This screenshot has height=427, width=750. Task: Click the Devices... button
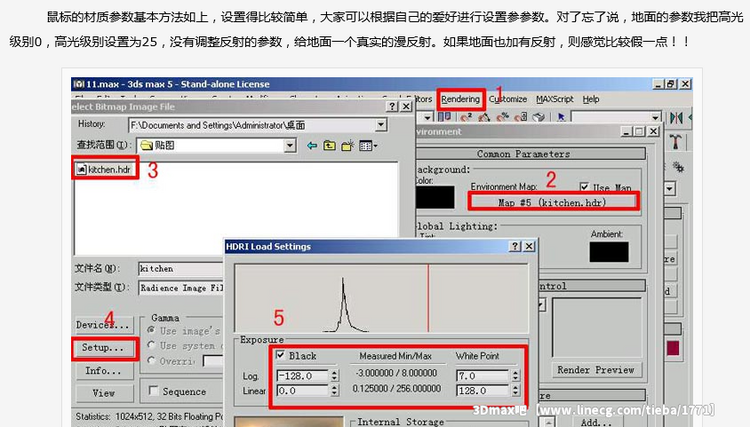tap(103, 325)
